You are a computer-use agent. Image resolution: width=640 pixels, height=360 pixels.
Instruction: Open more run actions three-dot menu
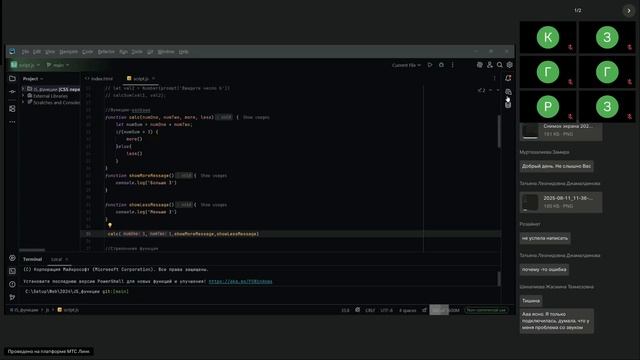coord(453,65)
